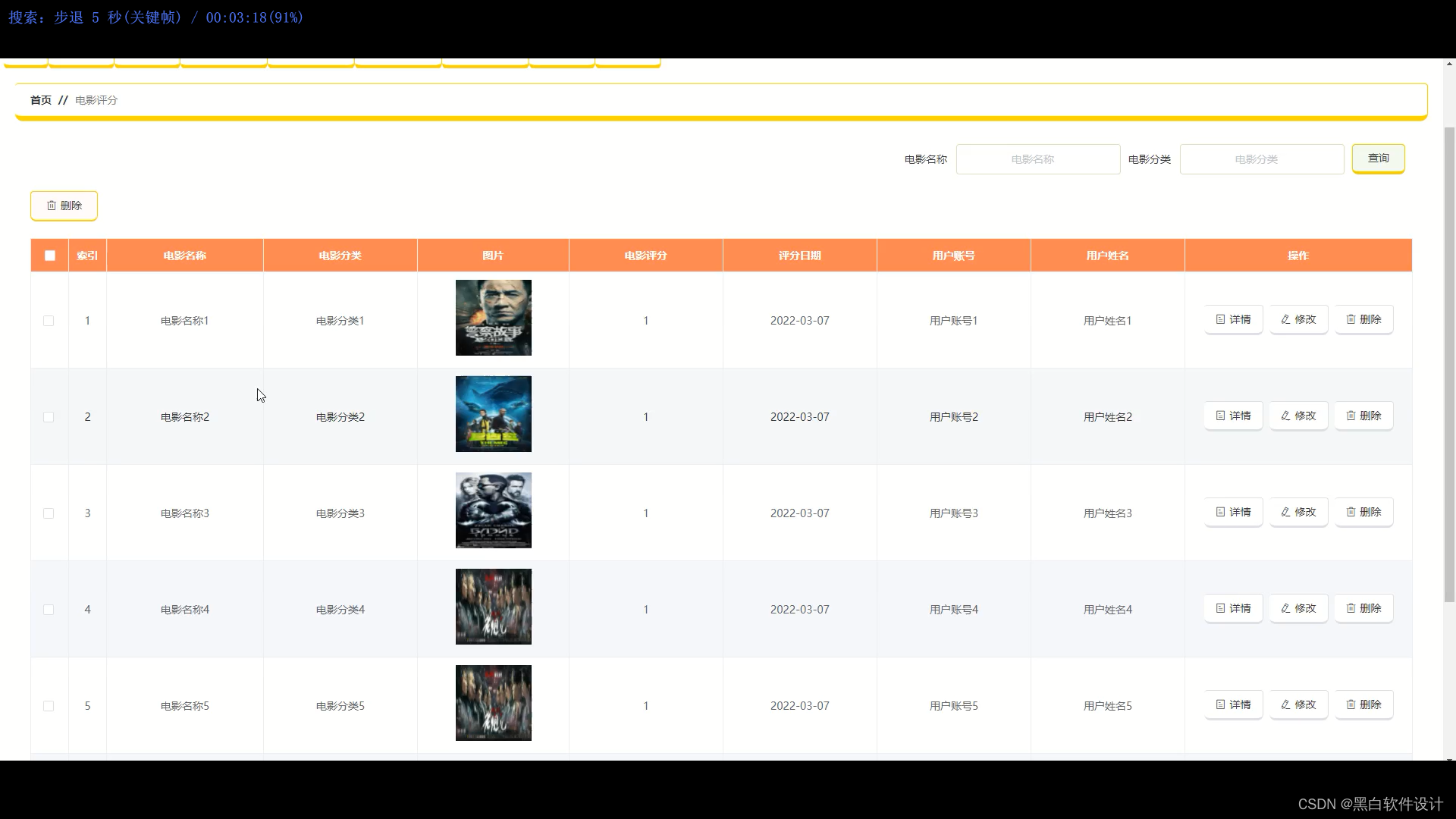Image resolution: width=1456 pixels, height=819 pixels.
Task: Click the vertical page scrollbar
Action: tap(1449, 364)
